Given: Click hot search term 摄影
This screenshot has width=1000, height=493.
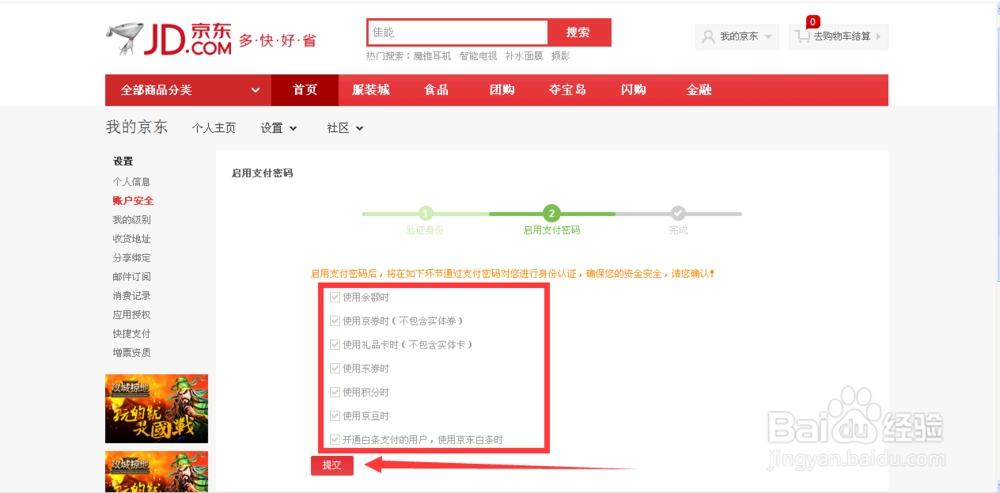Looking at the screenshot, I should (561, 56).
